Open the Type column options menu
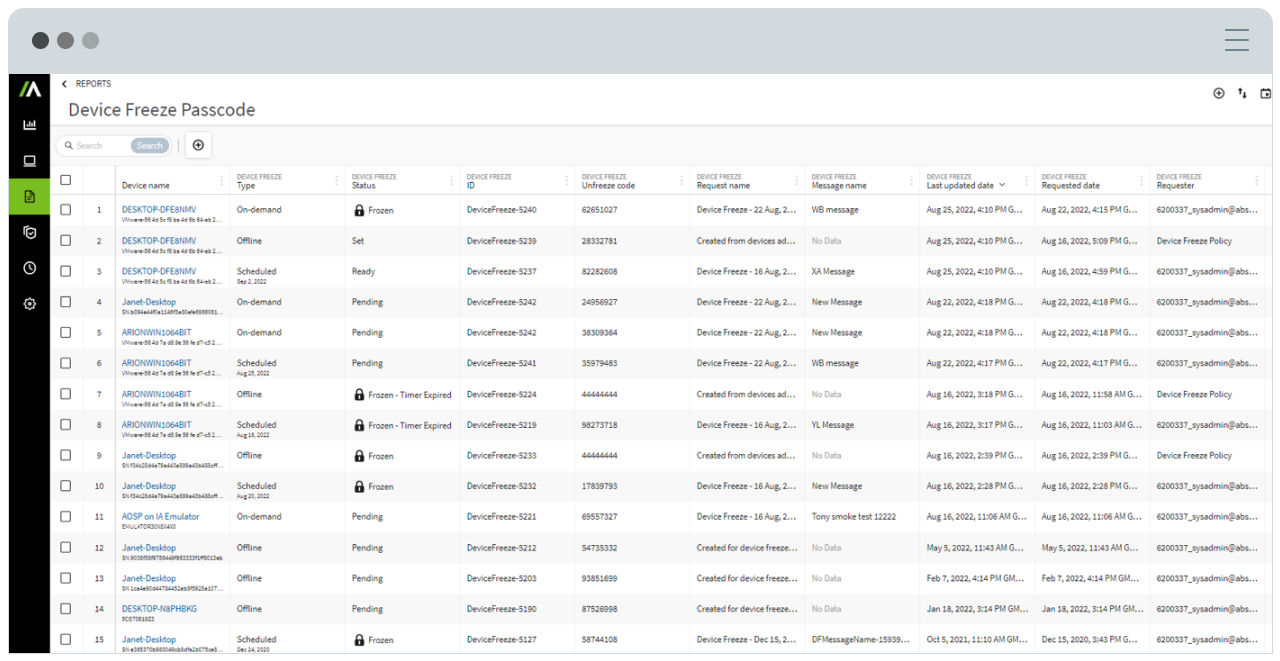Screen dimensions: 1280x661 336,181
